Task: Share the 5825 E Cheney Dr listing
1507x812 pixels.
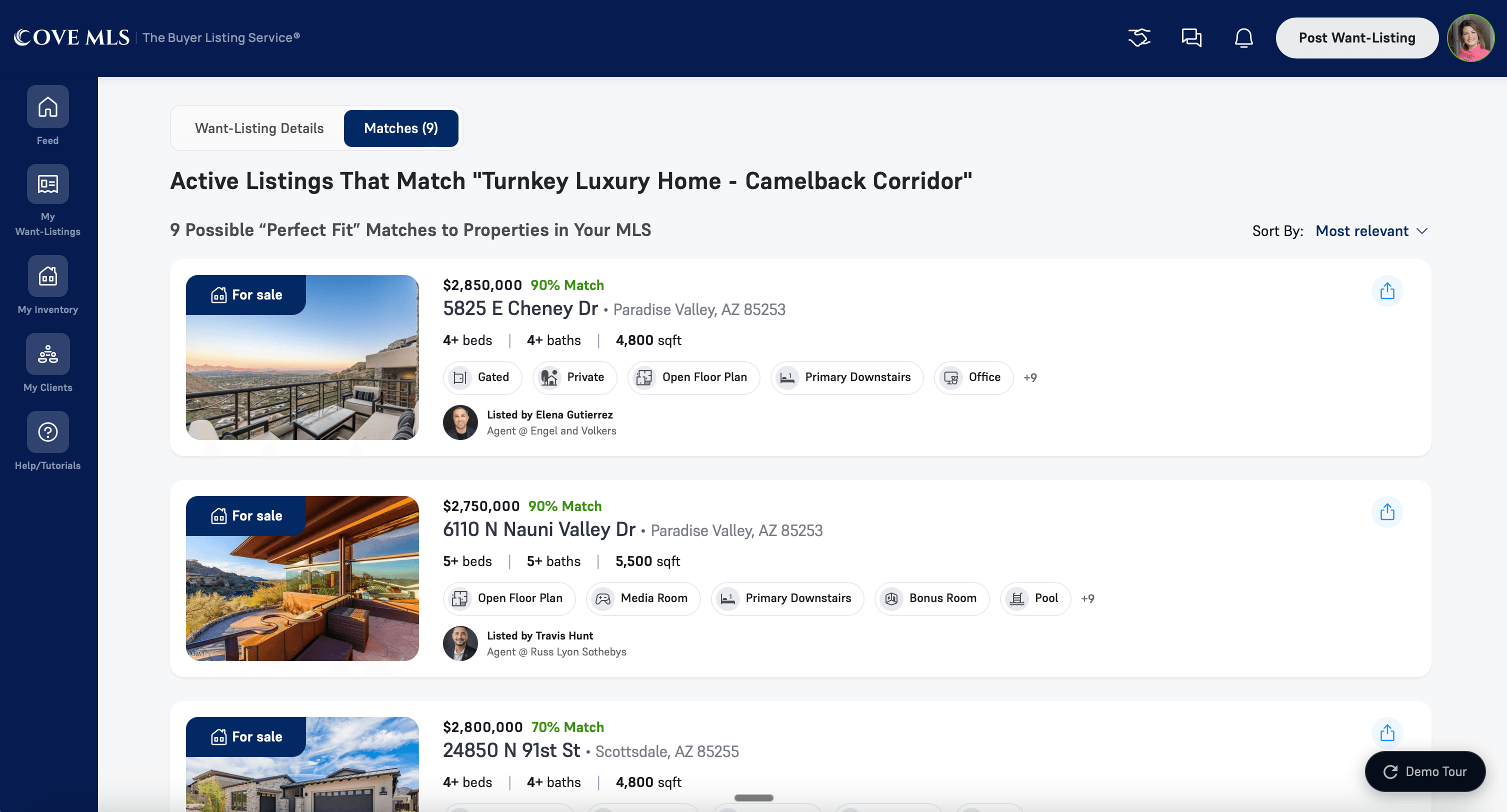Action: pyautogui.click(x=1387, y=291)
